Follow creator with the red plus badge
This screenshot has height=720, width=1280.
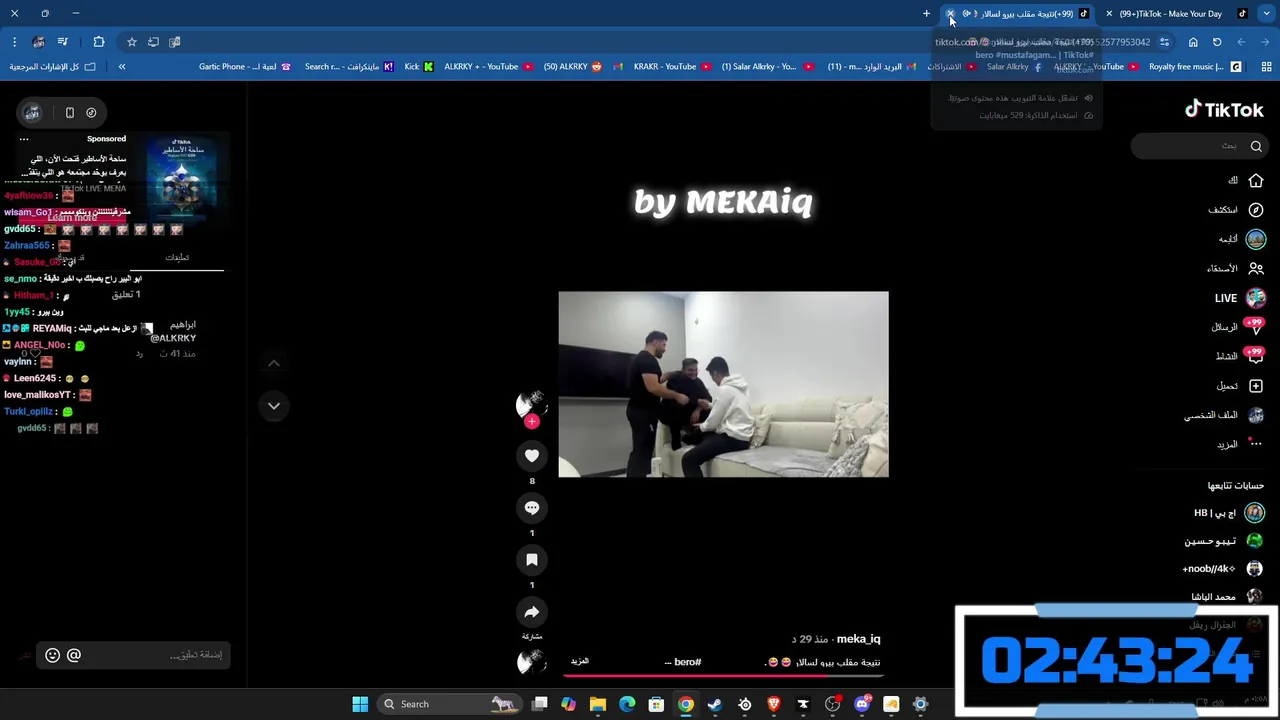tap(532, 422)
